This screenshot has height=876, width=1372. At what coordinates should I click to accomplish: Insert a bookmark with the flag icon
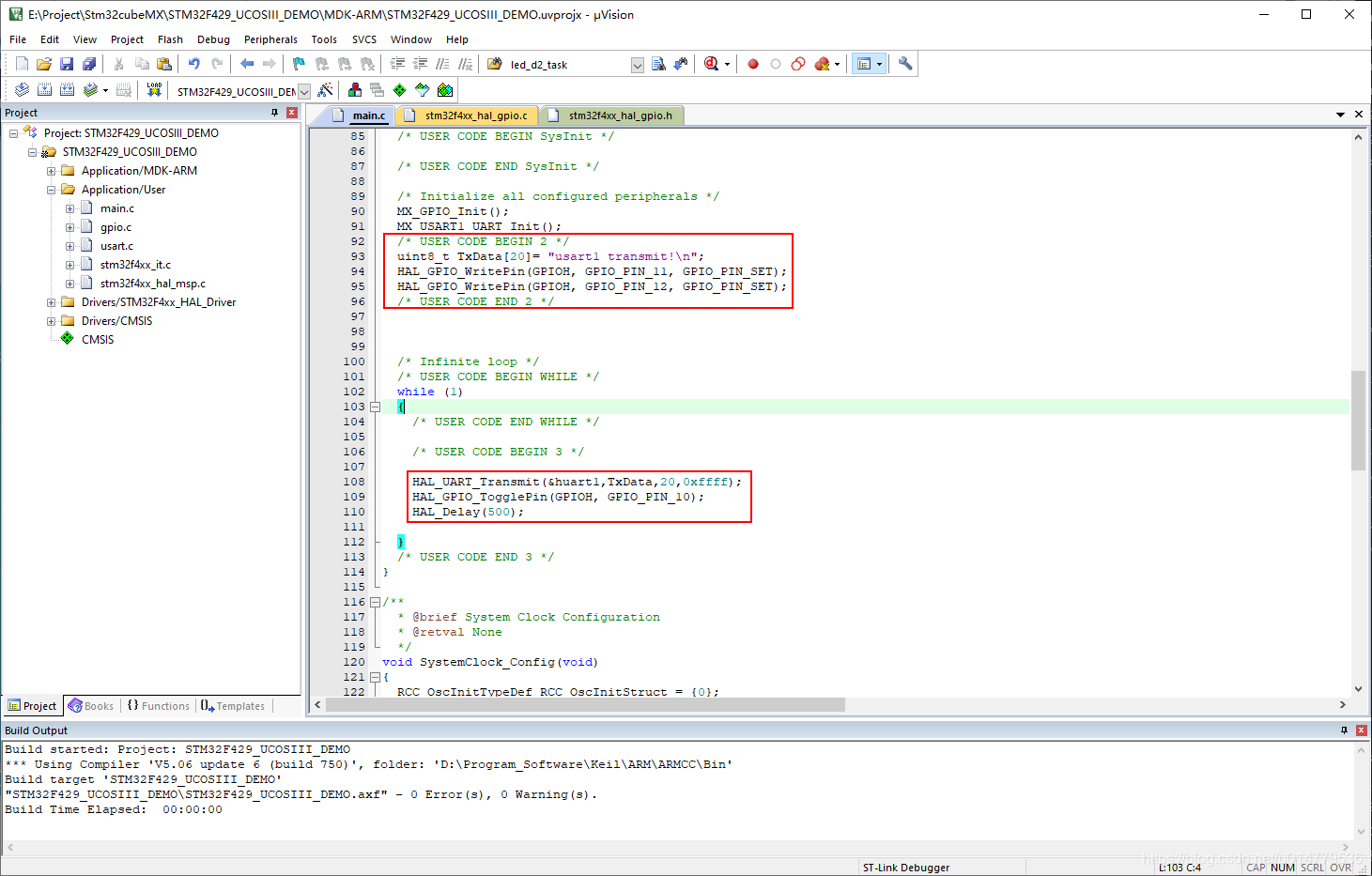[300, 64]
